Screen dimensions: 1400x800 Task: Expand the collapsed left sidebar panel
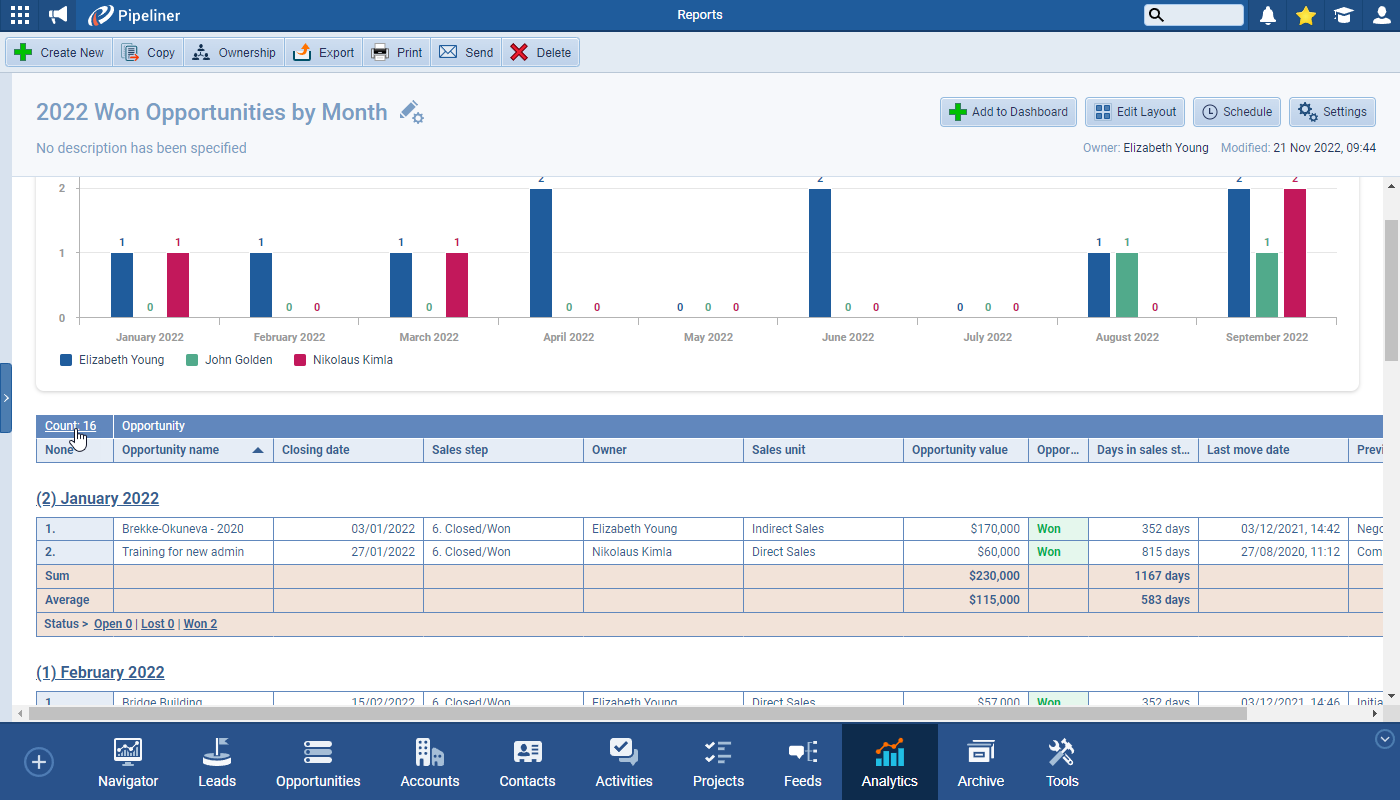7,396
